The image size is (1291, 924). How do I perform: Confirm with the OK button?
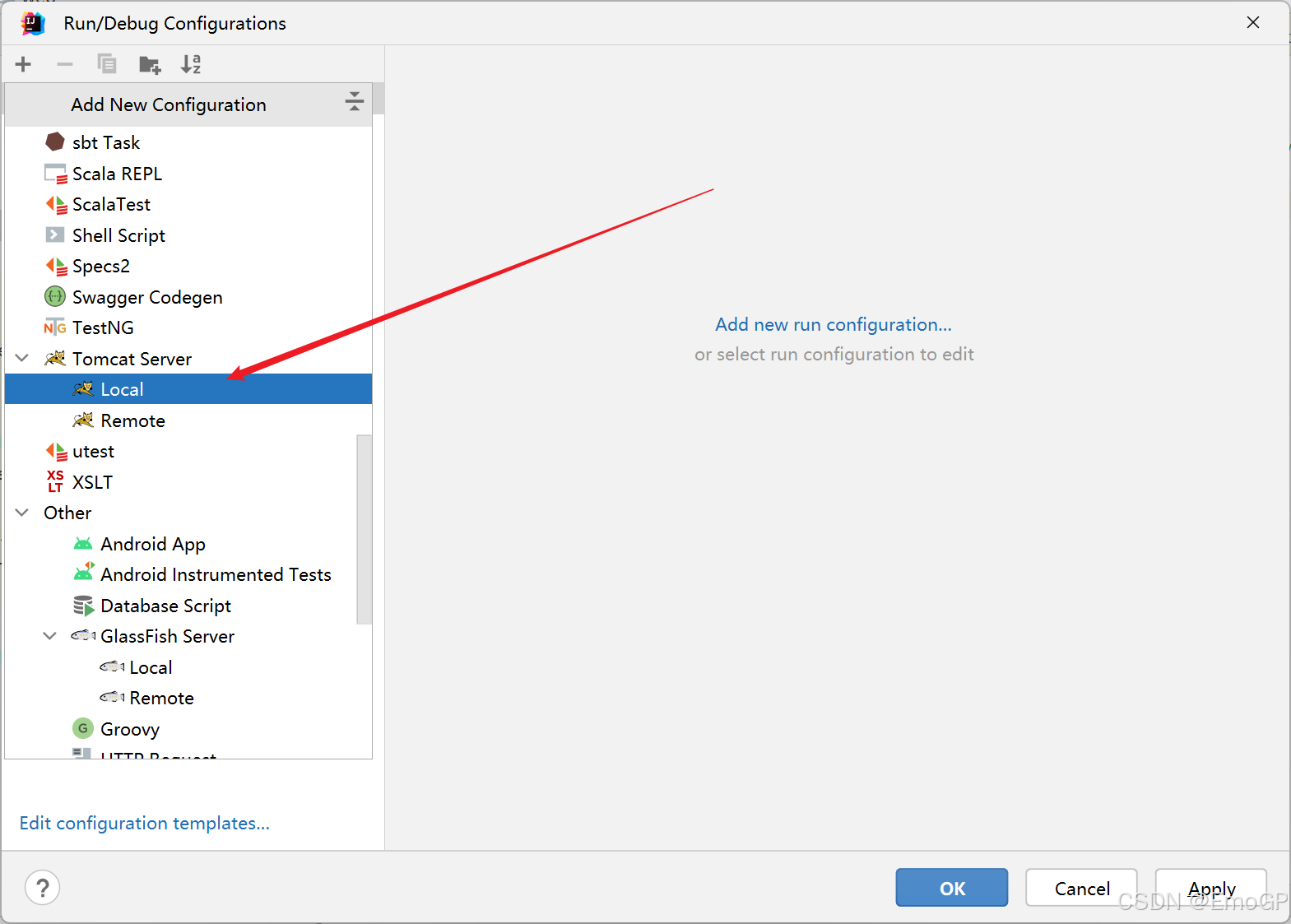pos(952,888)
